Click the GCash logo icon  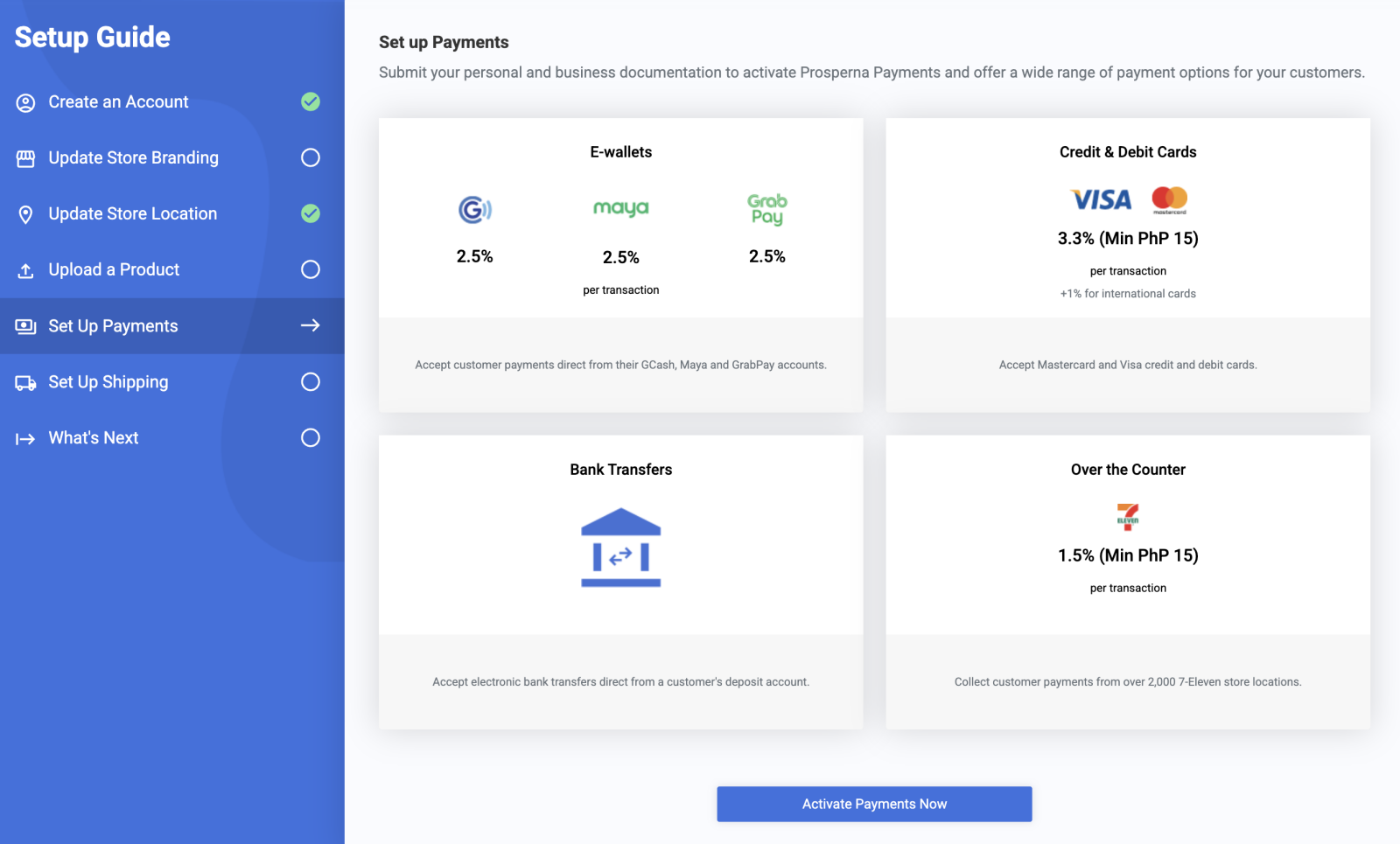(x=475, y=209)
